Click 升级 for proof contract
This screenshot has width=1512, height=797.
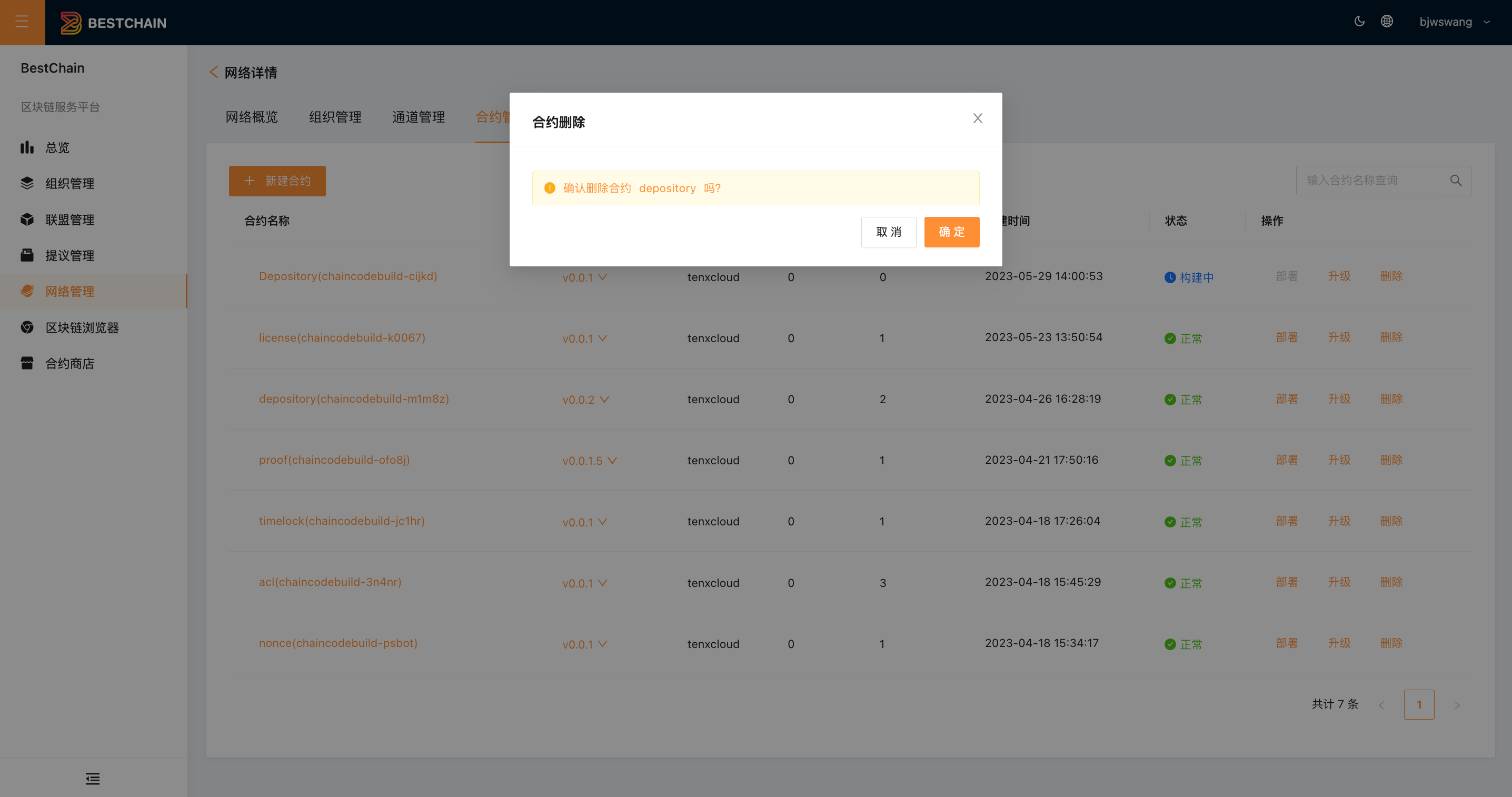tap(1339, 460)
